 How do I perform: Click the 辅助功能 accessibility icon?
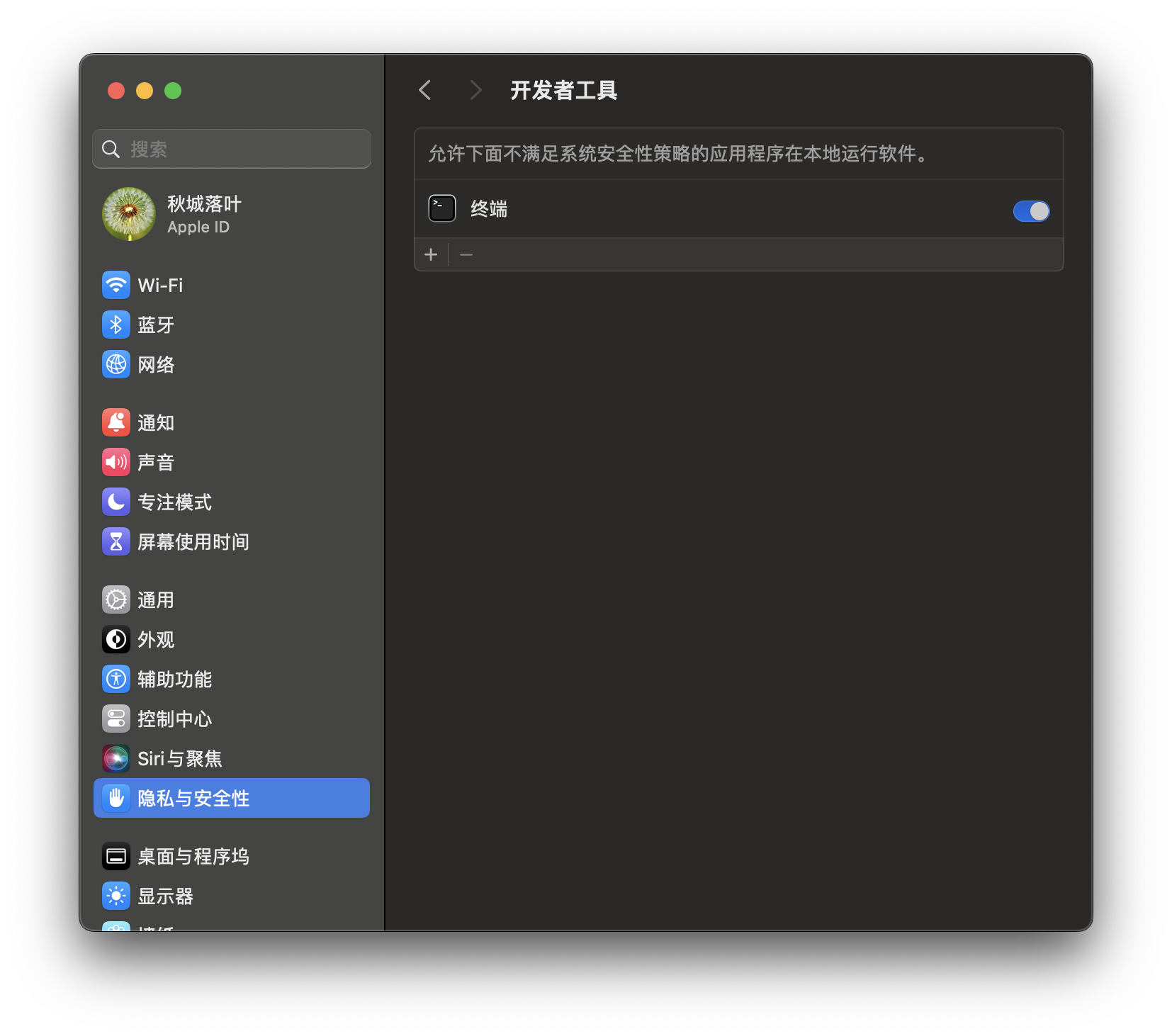116,679
